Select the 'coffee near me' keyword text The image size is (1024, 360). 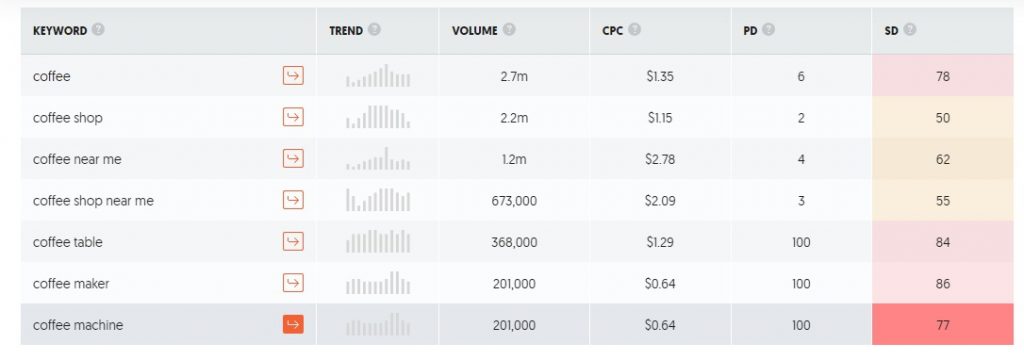click(x=77, y=159)
